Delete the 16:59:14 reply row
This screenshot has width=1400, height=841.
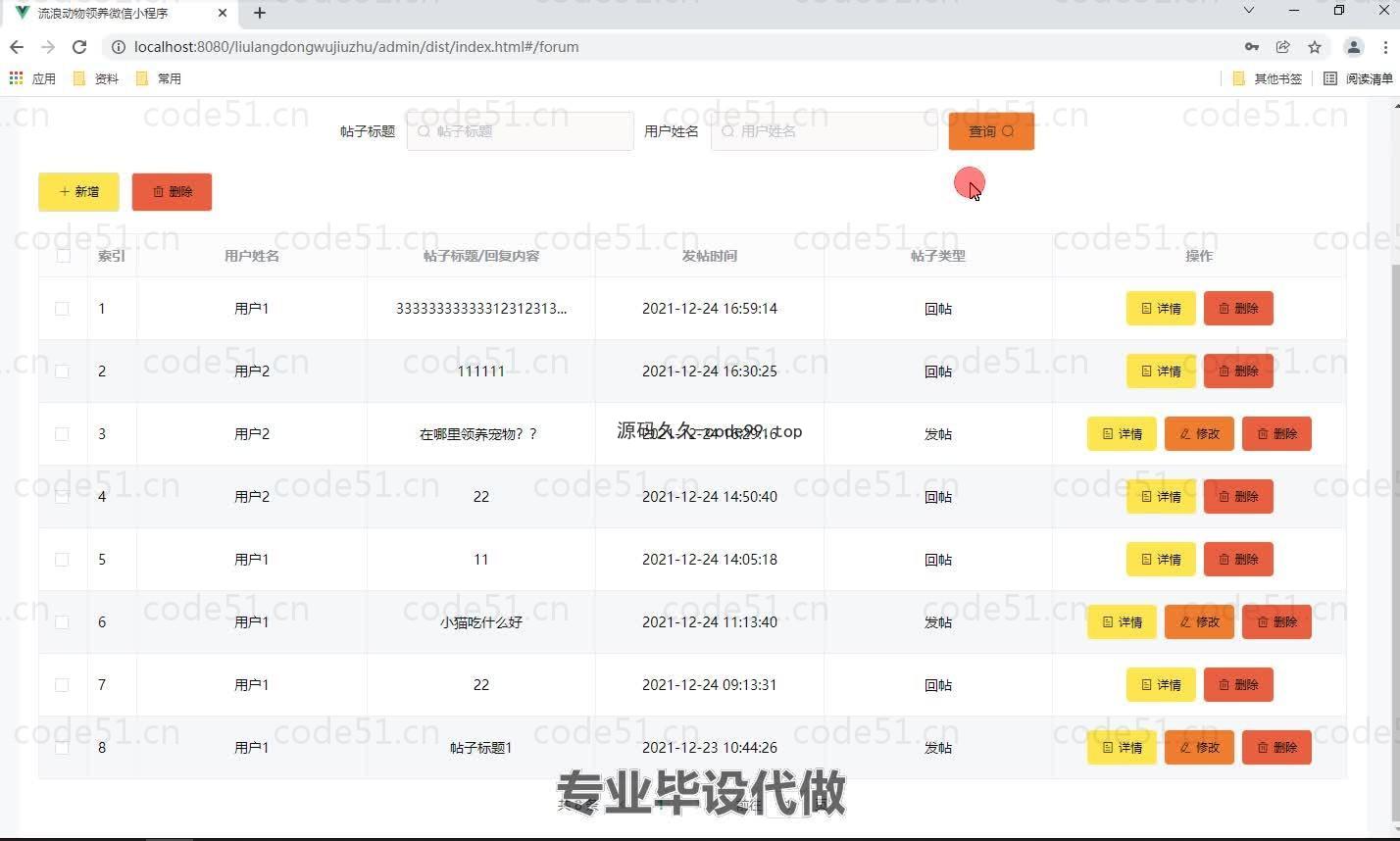pos(1238,309)
